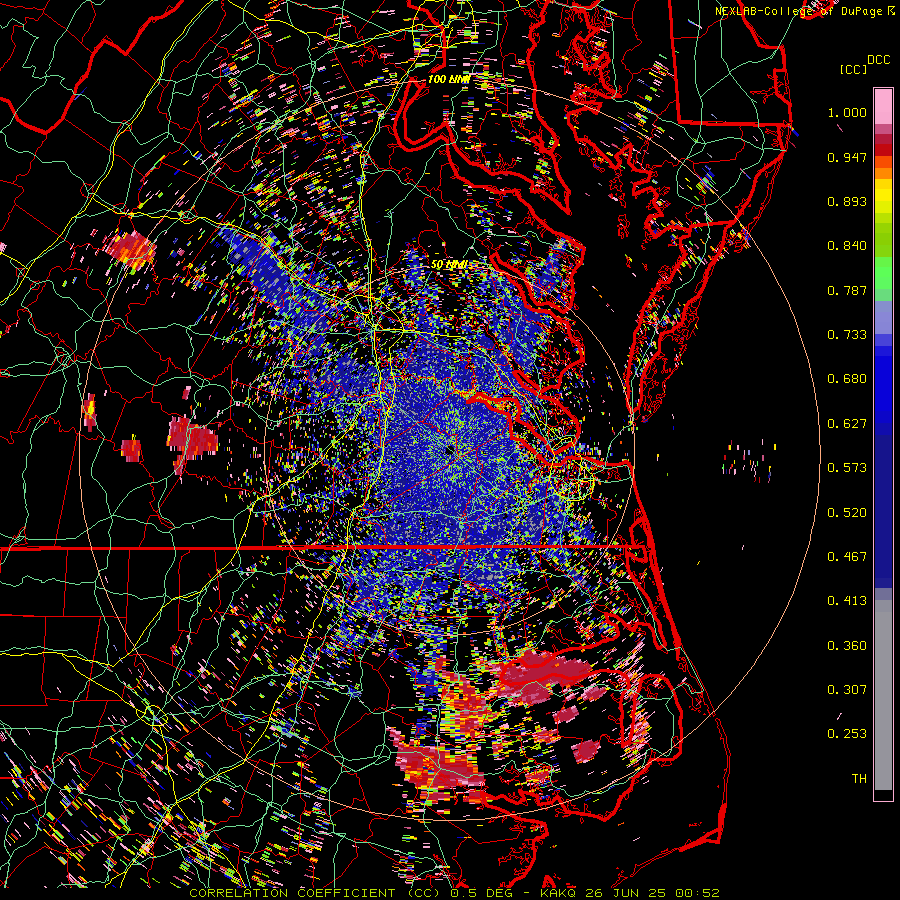The height and width of the screenshot is (900, 900).
Task: Select the 0.253 scale value
Action: pos(847,734)
